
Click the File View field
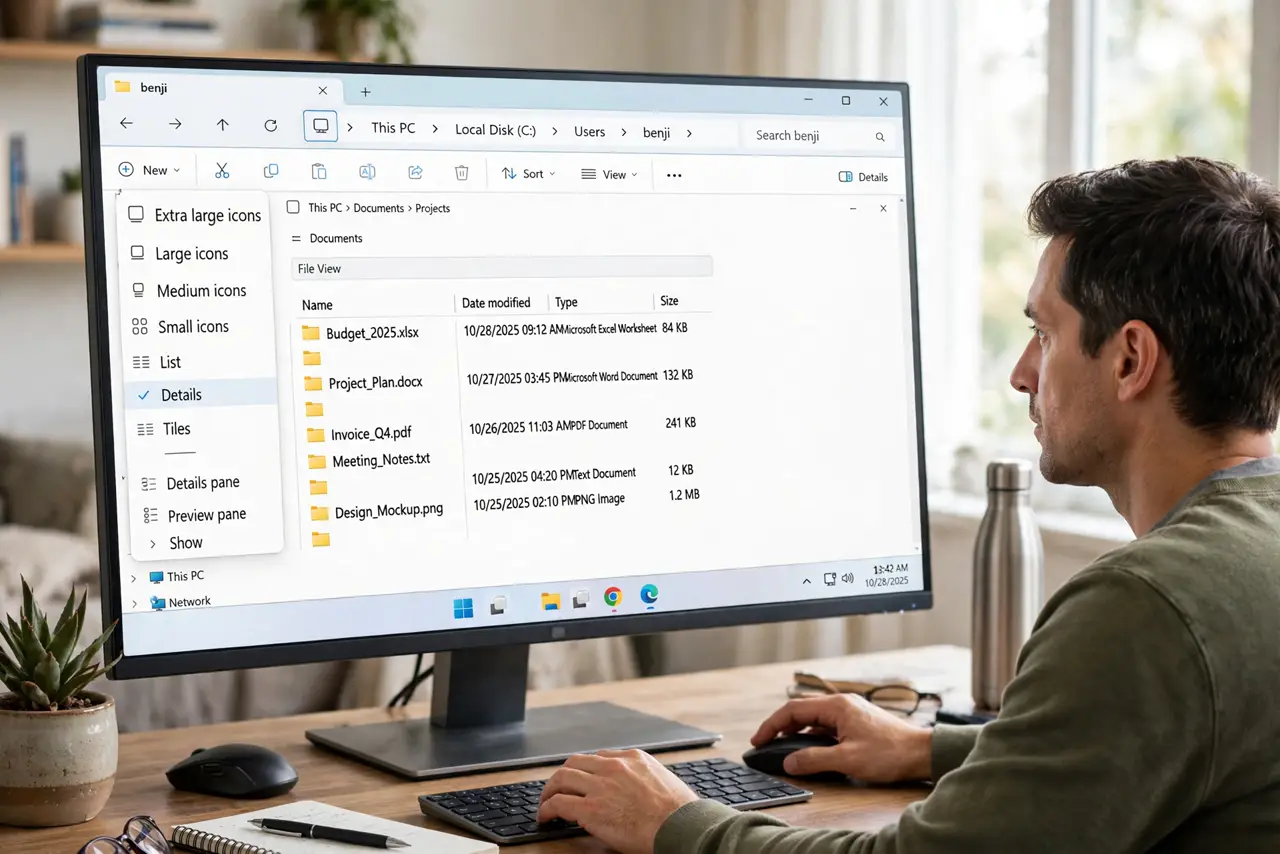tap(502, 268)
